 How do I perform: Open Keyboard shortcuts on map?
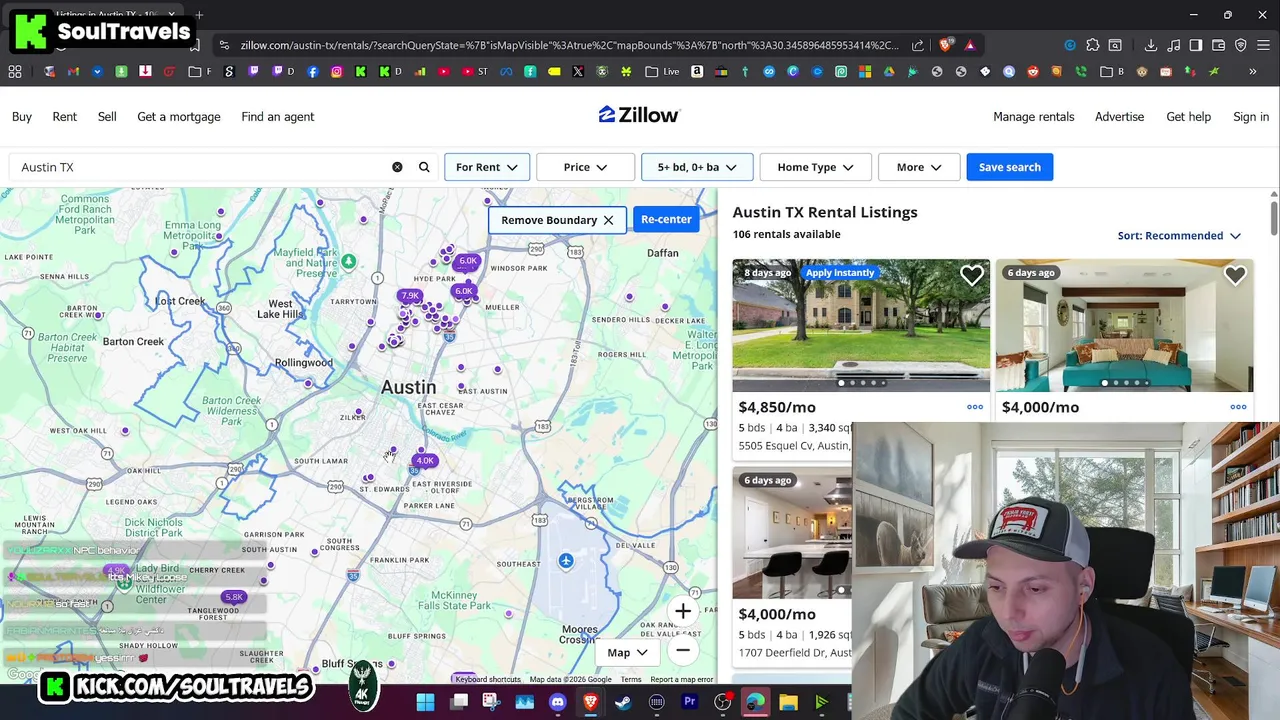tap(489, 680)
